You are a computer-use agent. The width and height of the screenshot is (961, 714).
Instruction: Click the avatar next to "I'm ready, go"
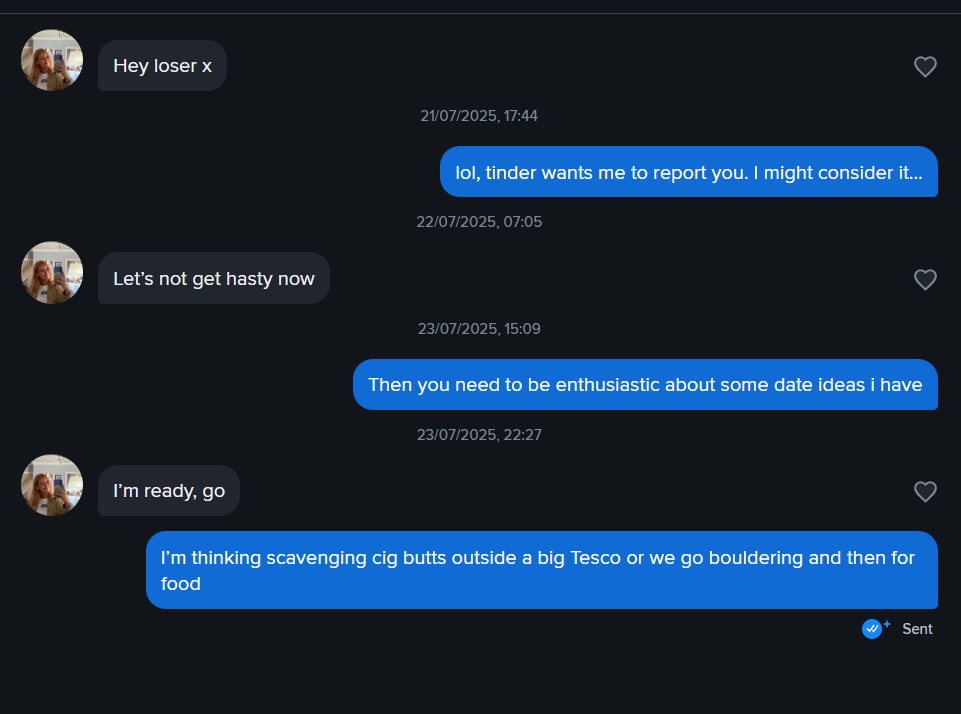[52, 485]
